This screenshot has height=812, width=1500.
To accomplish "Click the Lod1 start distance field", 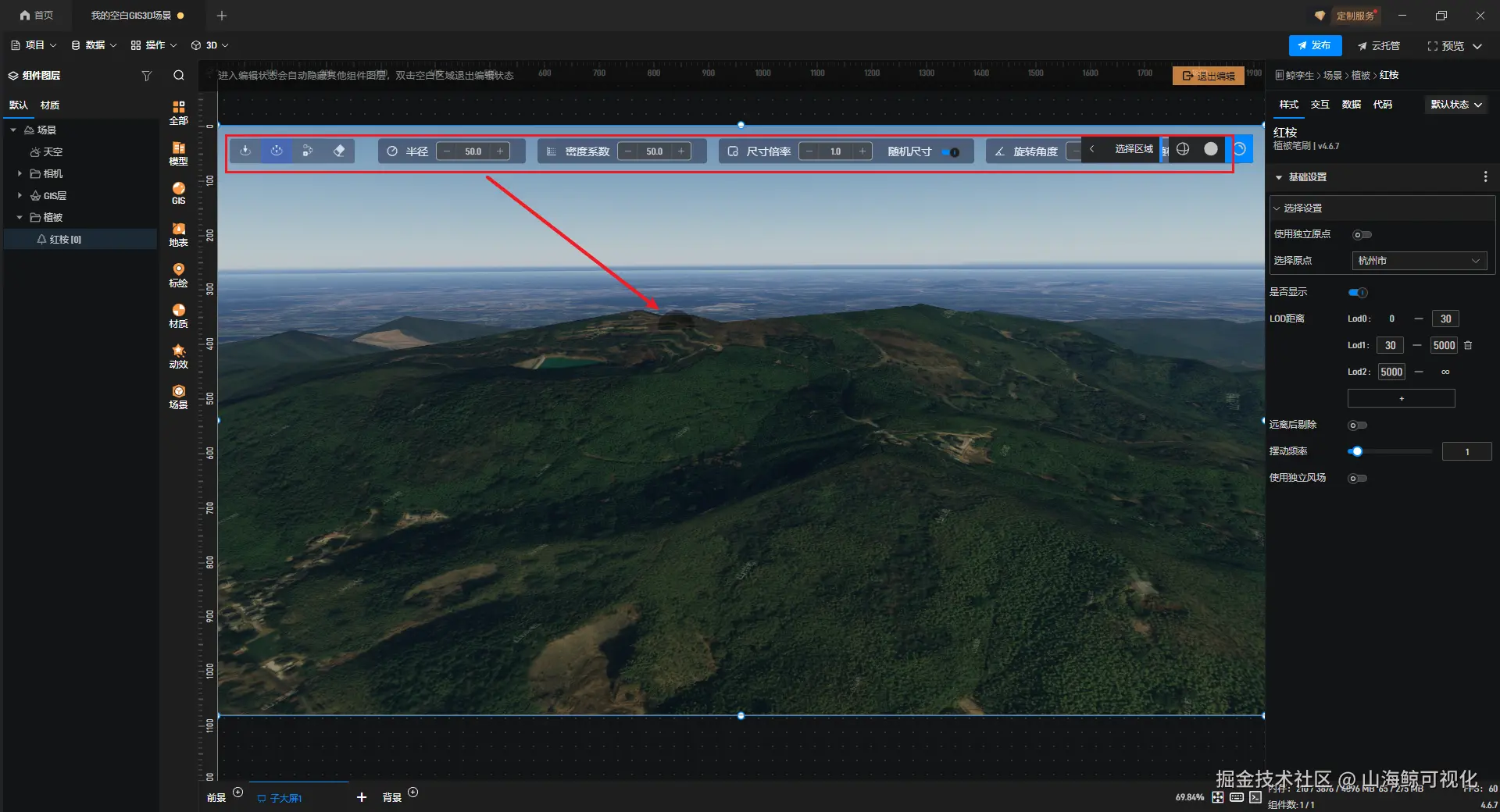I will tap(1391, 345).
